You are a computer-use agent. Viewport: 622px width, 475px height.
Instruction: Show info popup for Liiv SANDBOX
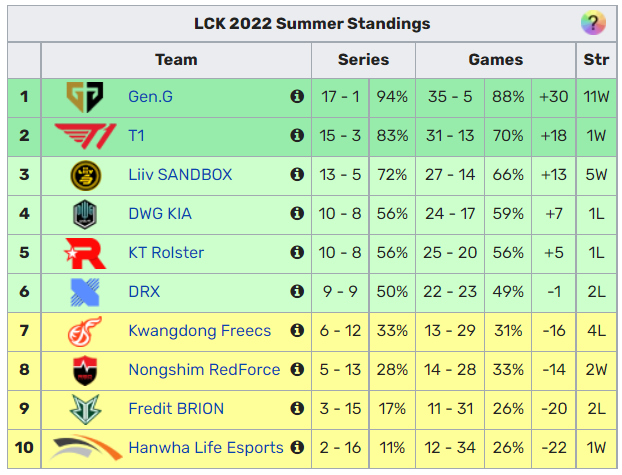(x=297, y=174)
